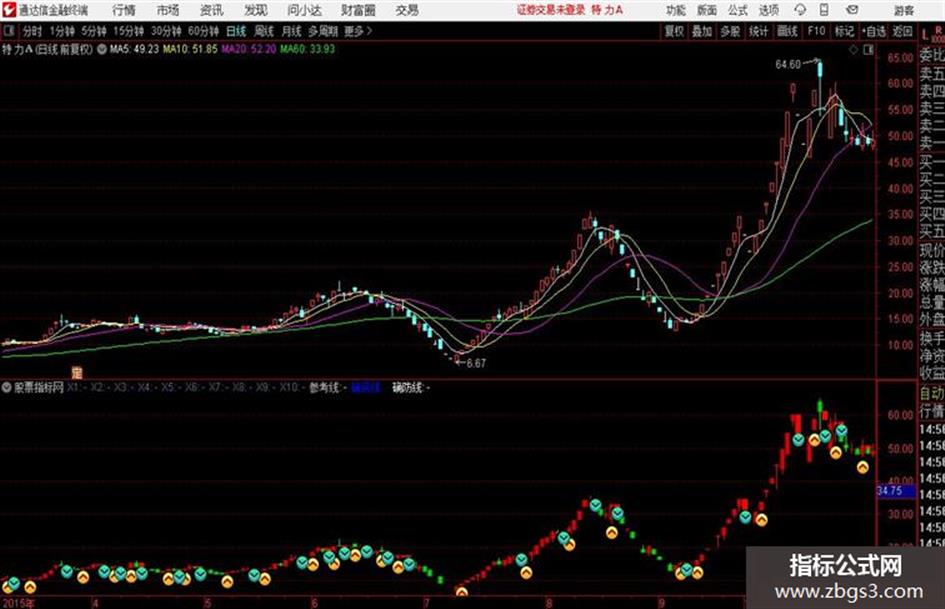Open the F10 company info button
The width and height of the screenshot is (945, 609).
point(816,31)
